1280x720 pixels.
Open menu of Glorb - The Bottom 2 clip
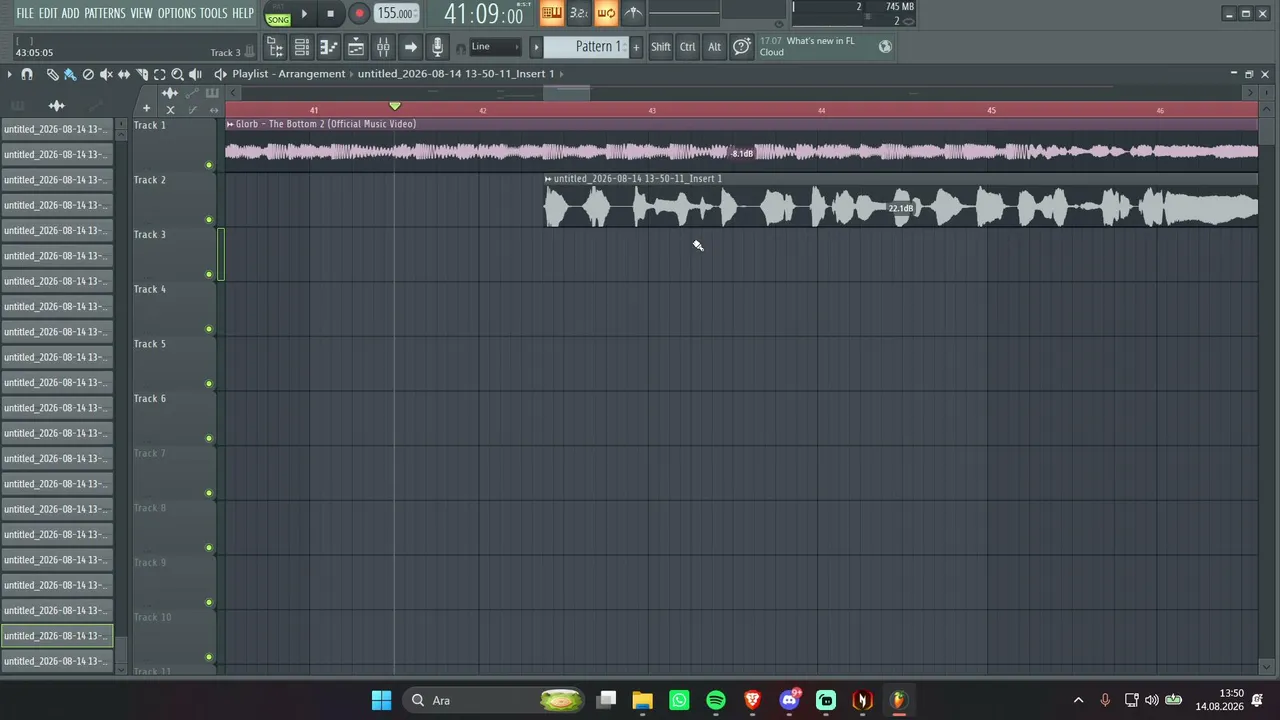coord(230,124)
